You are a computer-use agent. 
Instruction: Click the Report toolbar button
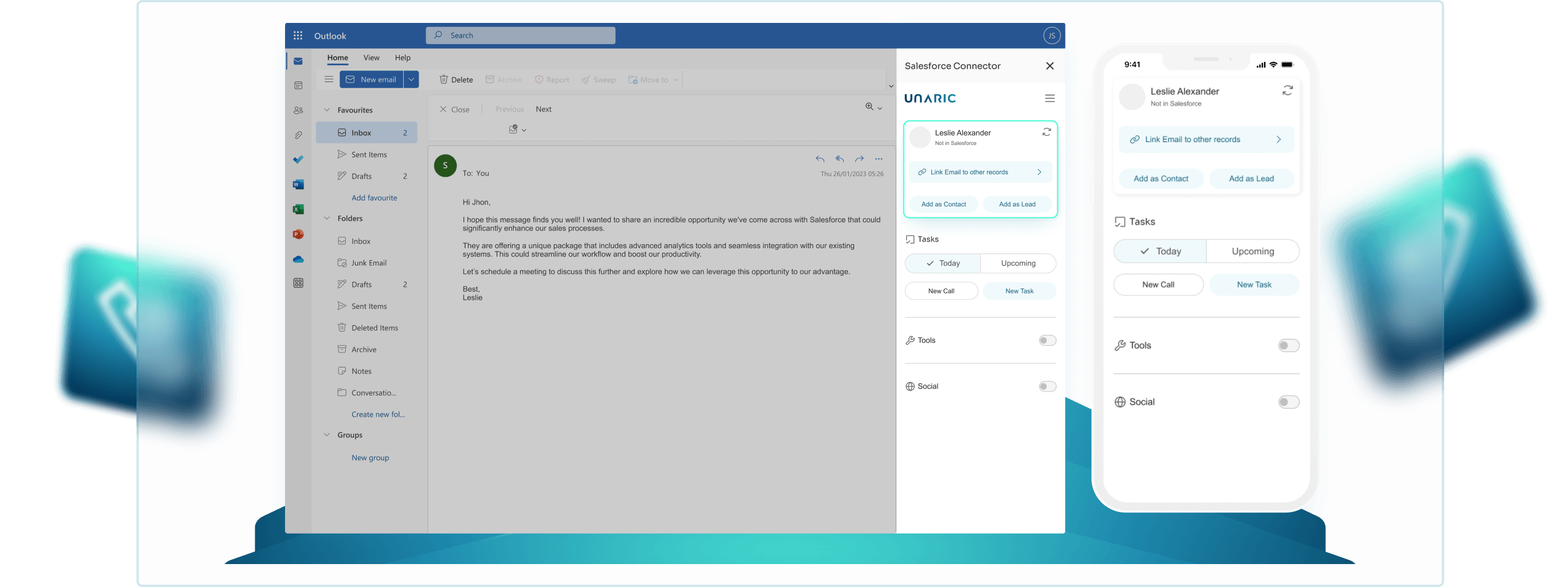point(552,80)
